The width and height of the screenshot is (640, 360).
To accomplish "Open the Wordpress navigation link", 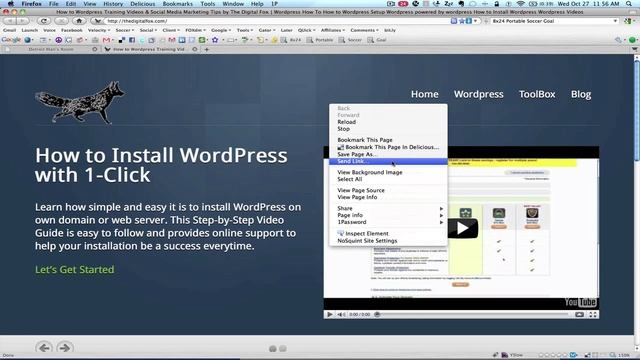I will click(478, 94).
